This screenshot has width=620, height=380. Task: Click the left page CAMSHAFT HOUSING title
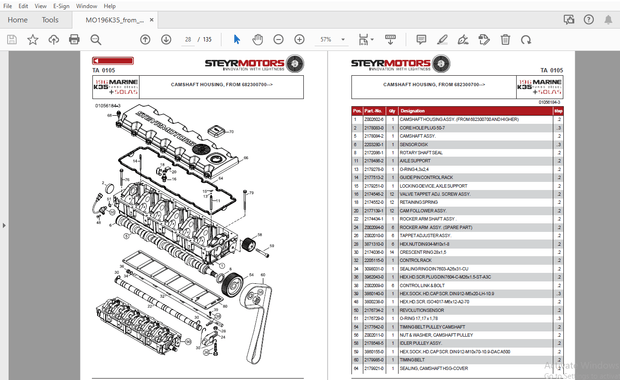pos(221,85)
